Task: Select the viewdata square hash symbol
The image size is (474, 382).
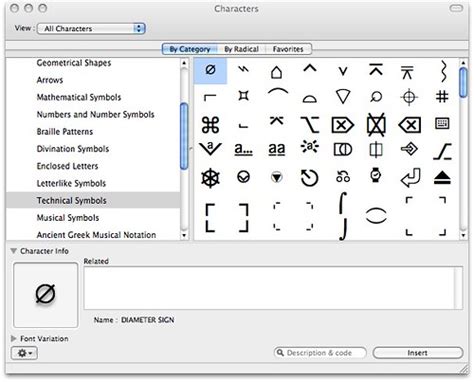Action: [x=442, y=97]
